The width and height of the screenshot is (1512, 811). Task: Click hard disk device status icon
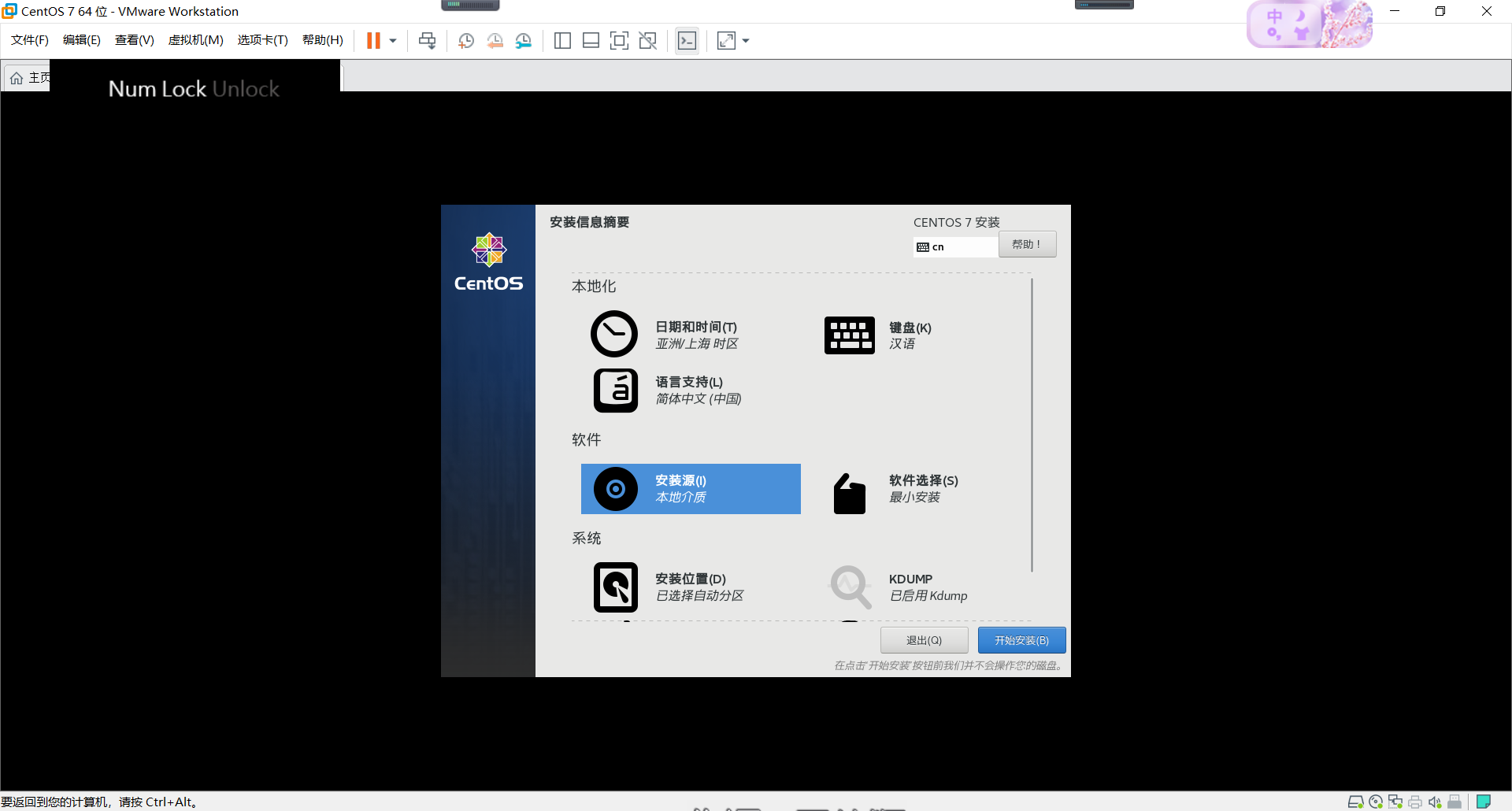[1355, 802]
